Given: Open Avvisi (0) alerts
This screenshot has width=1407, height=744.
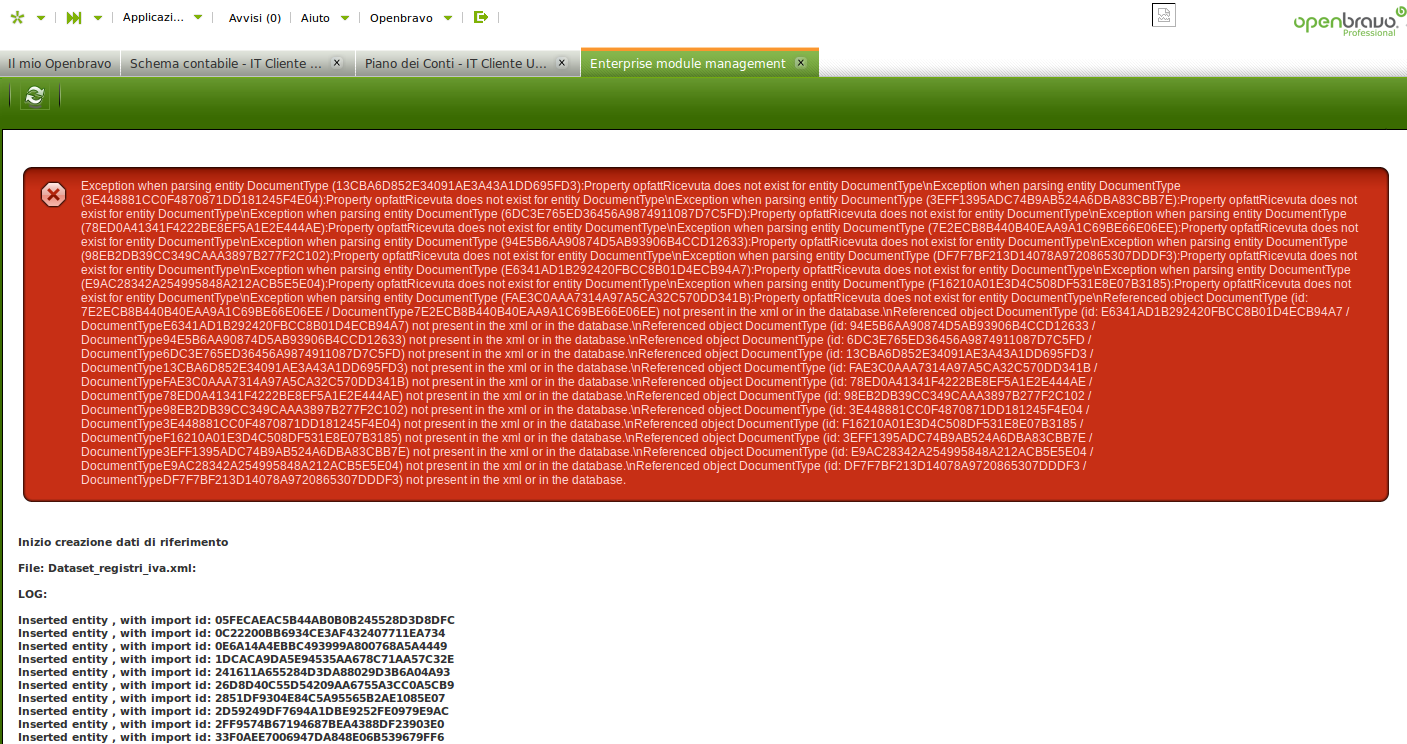Looking at the screenshot, I should [x=255, y=18].
